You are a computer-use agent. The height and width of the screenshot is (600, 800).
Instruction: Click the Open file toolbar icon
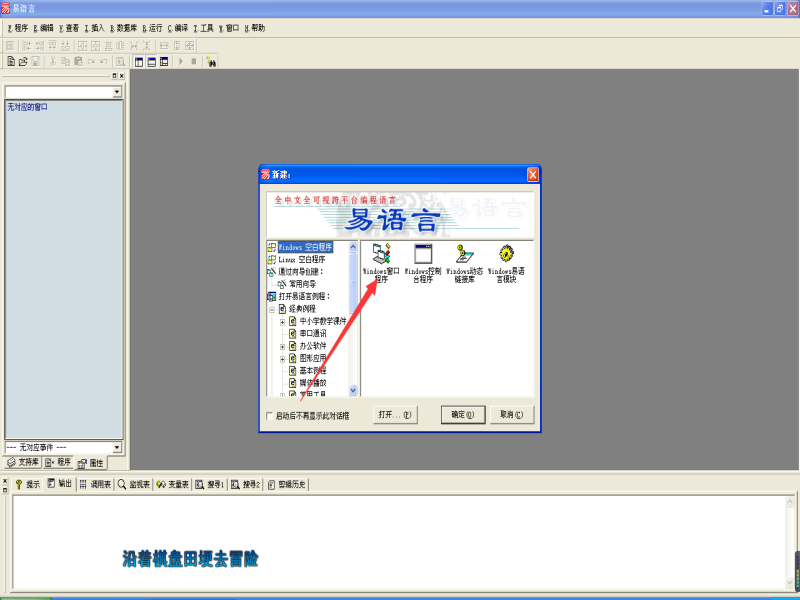click(x=23, y=62)
